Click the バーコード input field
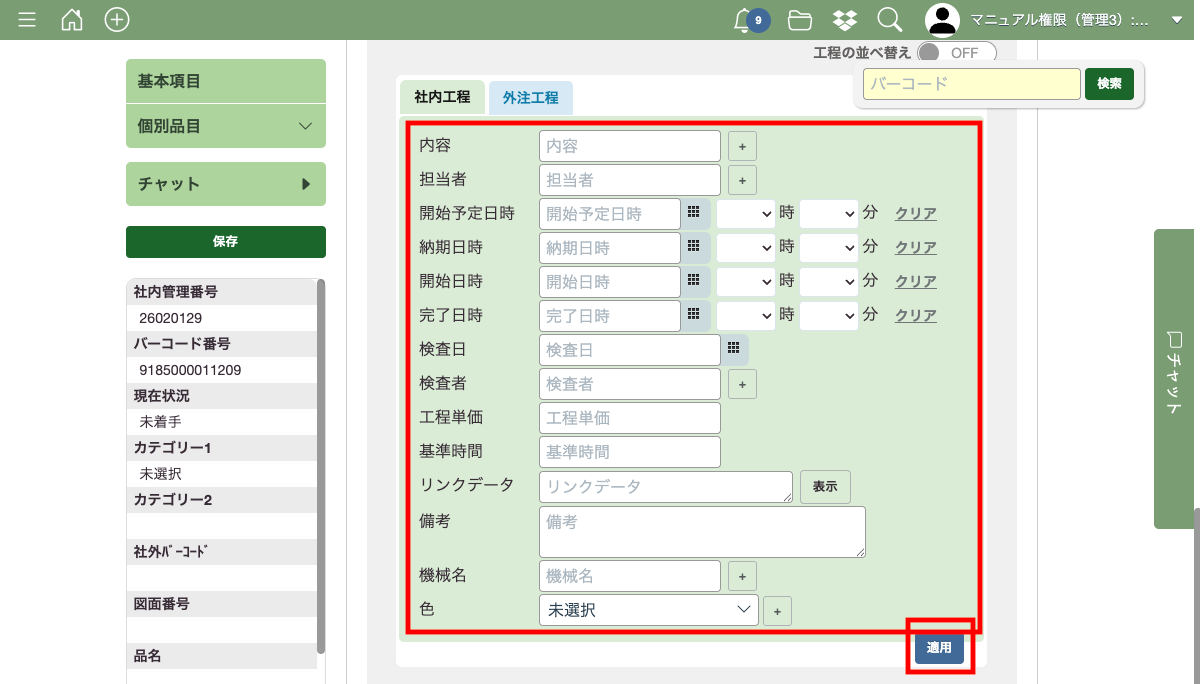 tap(971, 84)
